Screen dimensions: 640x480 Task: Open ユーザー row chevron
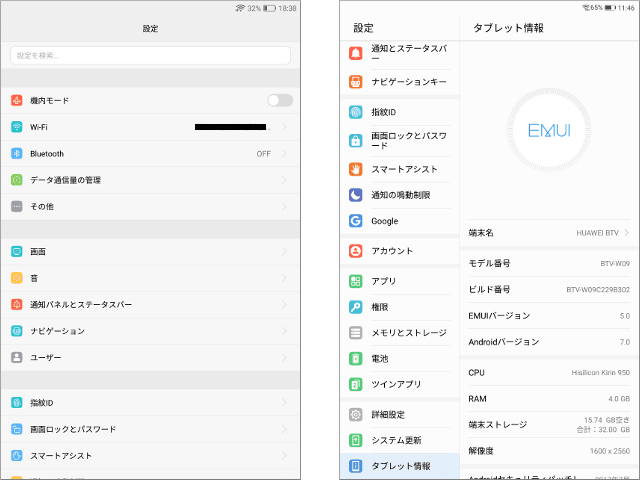[x=284, y=358]
